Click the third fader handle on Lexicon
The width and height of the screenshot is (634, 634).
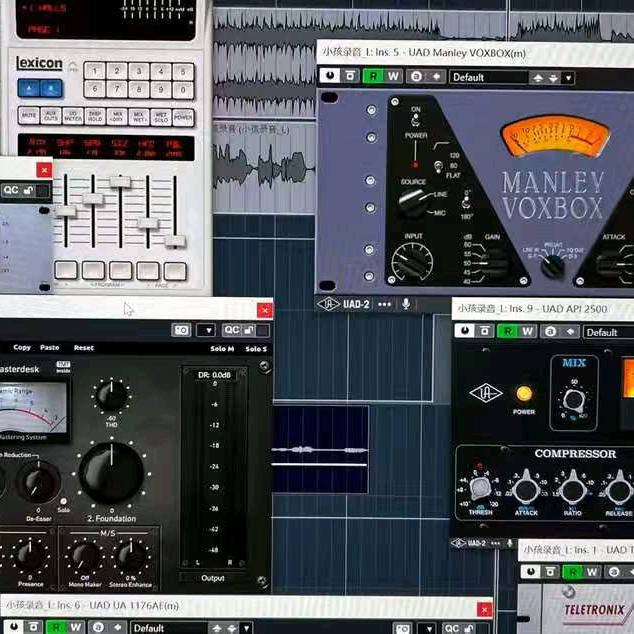pos(120,182)
